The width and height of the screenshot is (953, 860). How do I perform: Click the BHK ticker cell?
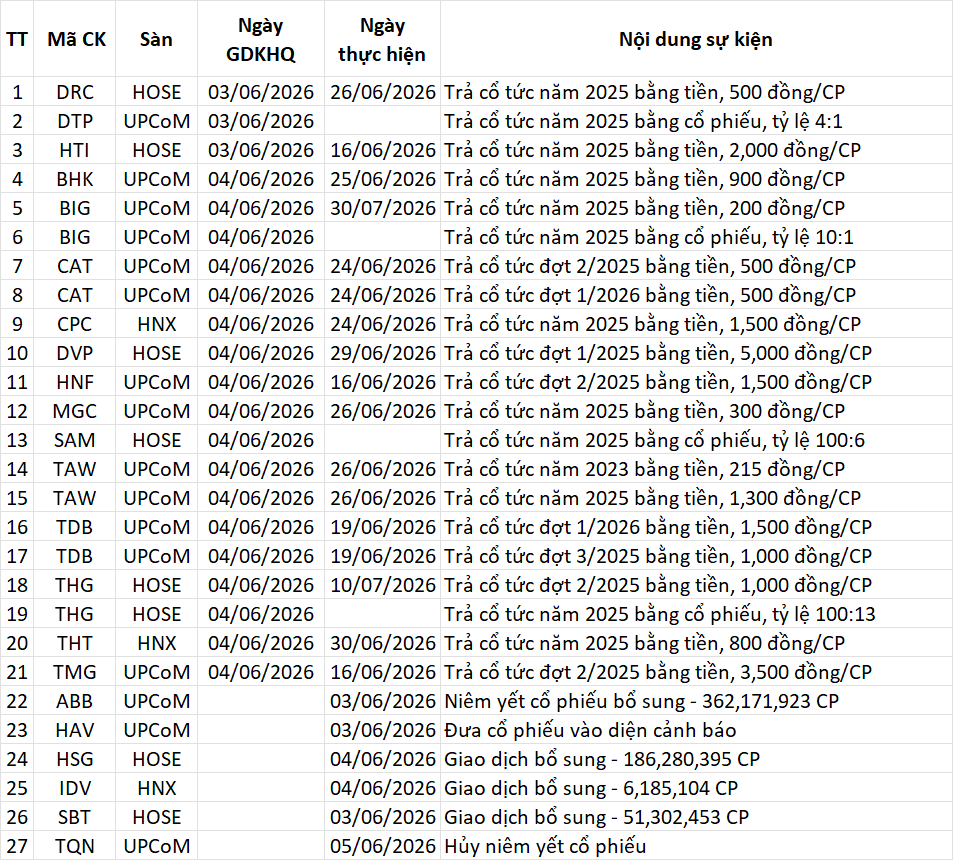tap(75, 179)
